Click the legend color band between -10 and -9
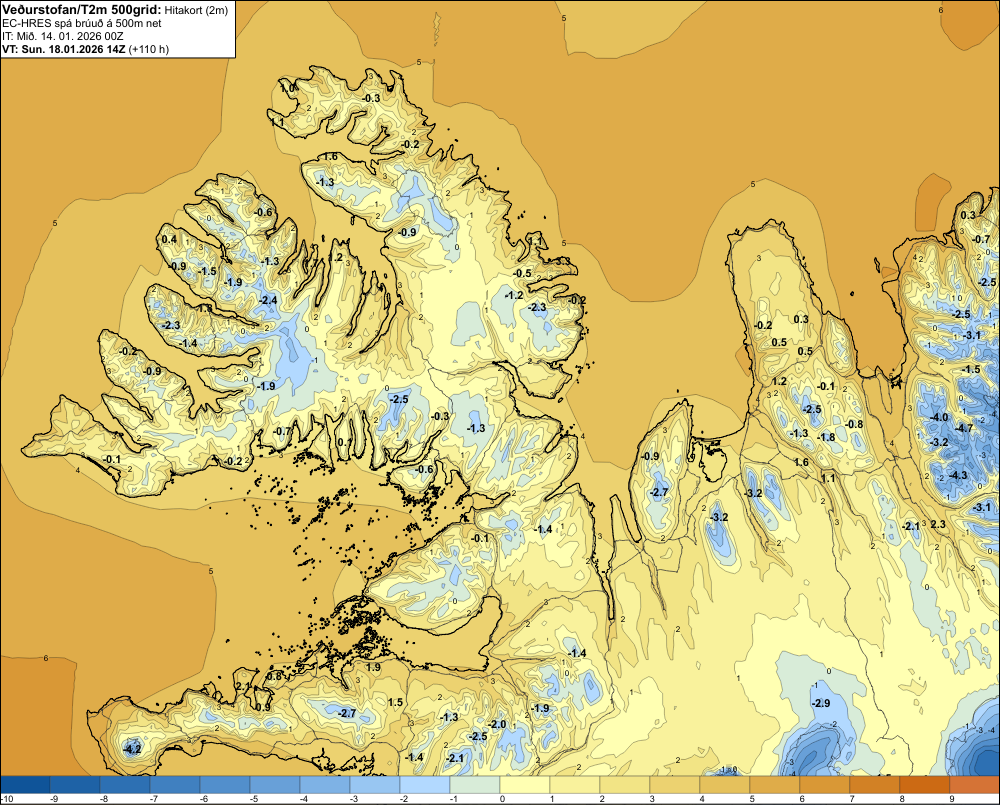Screen dimensions: 1000x805 (x=26, y=785)
